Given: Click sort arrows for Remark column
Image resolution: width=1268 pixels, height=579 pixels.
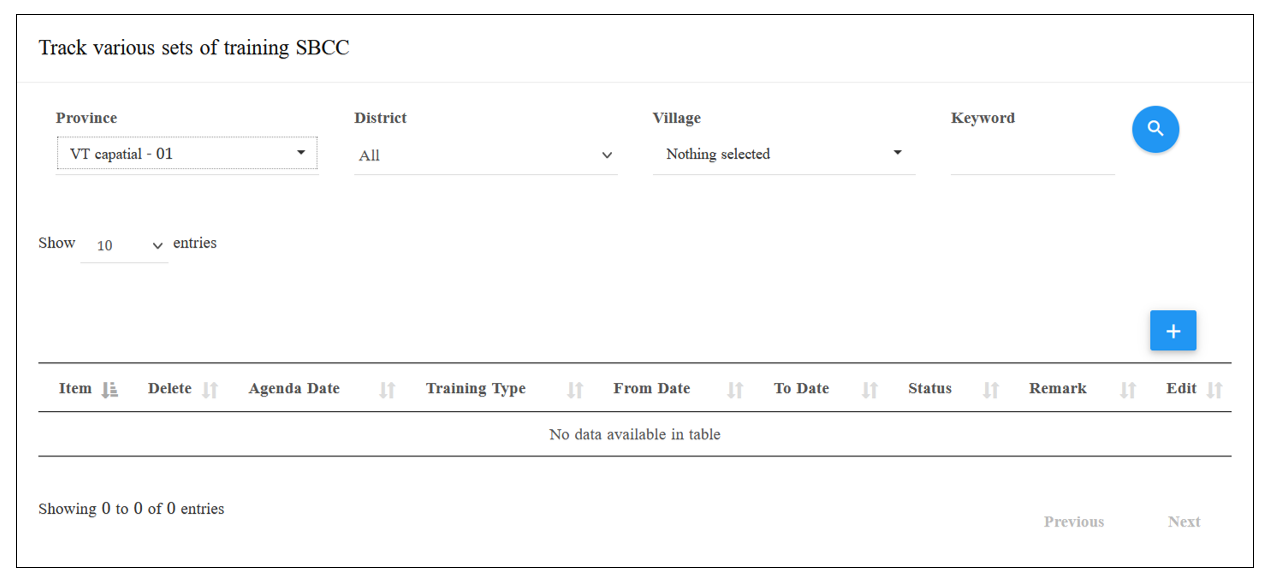Looking at the screenshot, I should pyautogui.click(x=1127, y=390).
